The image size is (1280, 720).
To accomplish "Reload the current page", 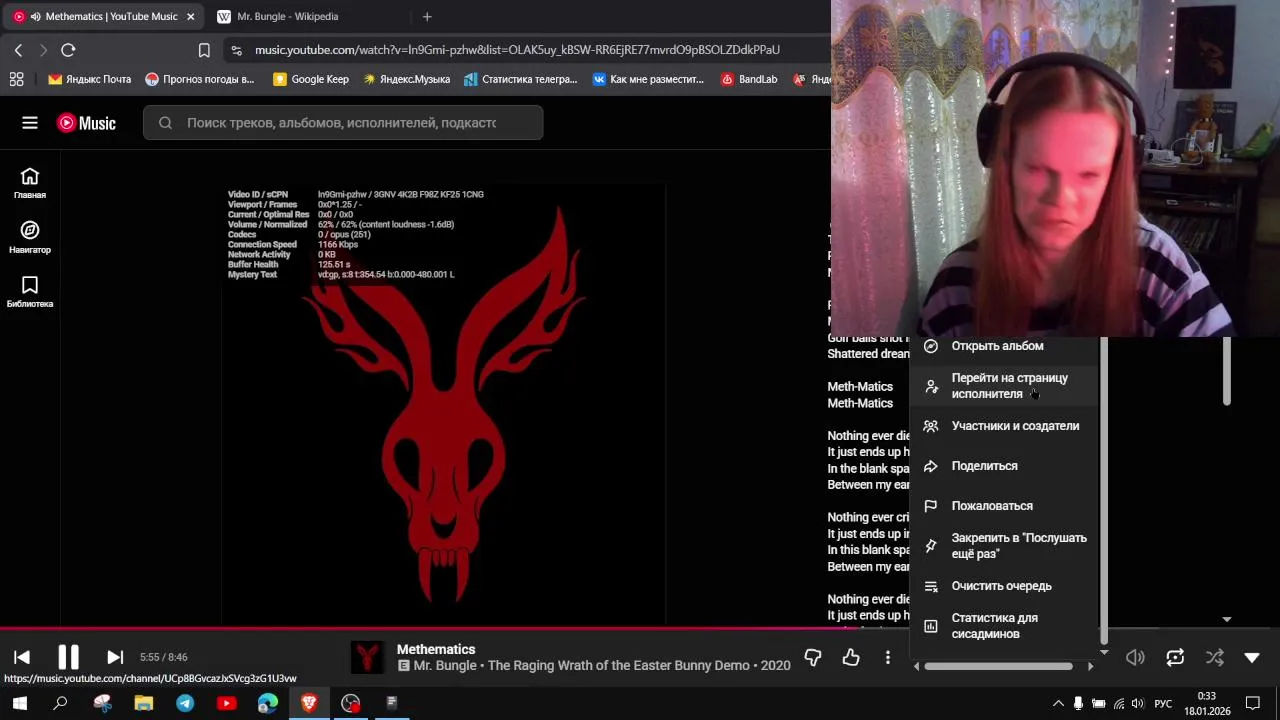I will coord(68,50).
